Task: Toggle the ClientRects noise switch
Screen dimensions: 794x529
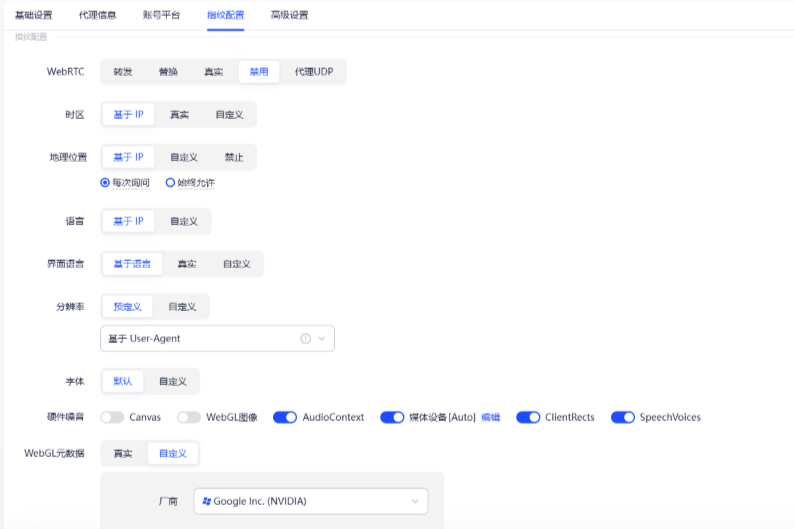Action: click(528, 417)
